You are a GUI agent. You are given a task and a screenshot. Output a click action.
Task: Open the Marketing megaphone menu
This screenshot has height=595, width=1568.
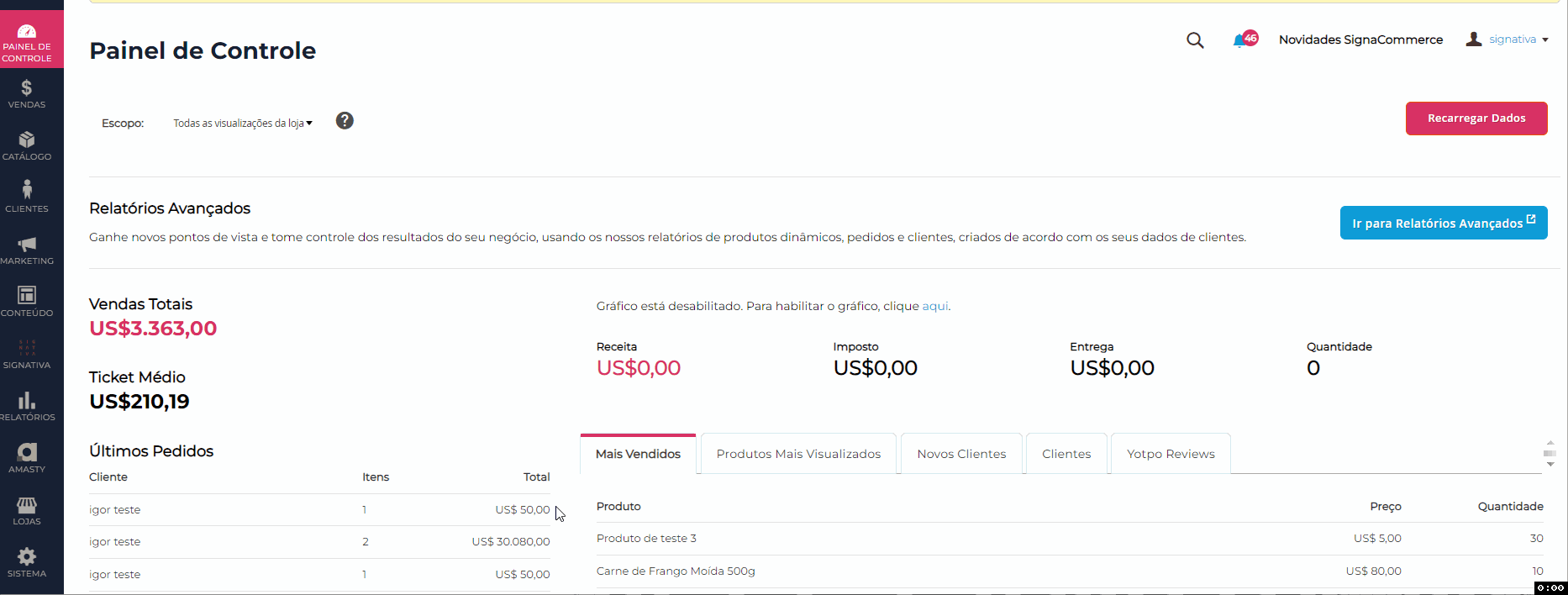(x=27, y=250)
